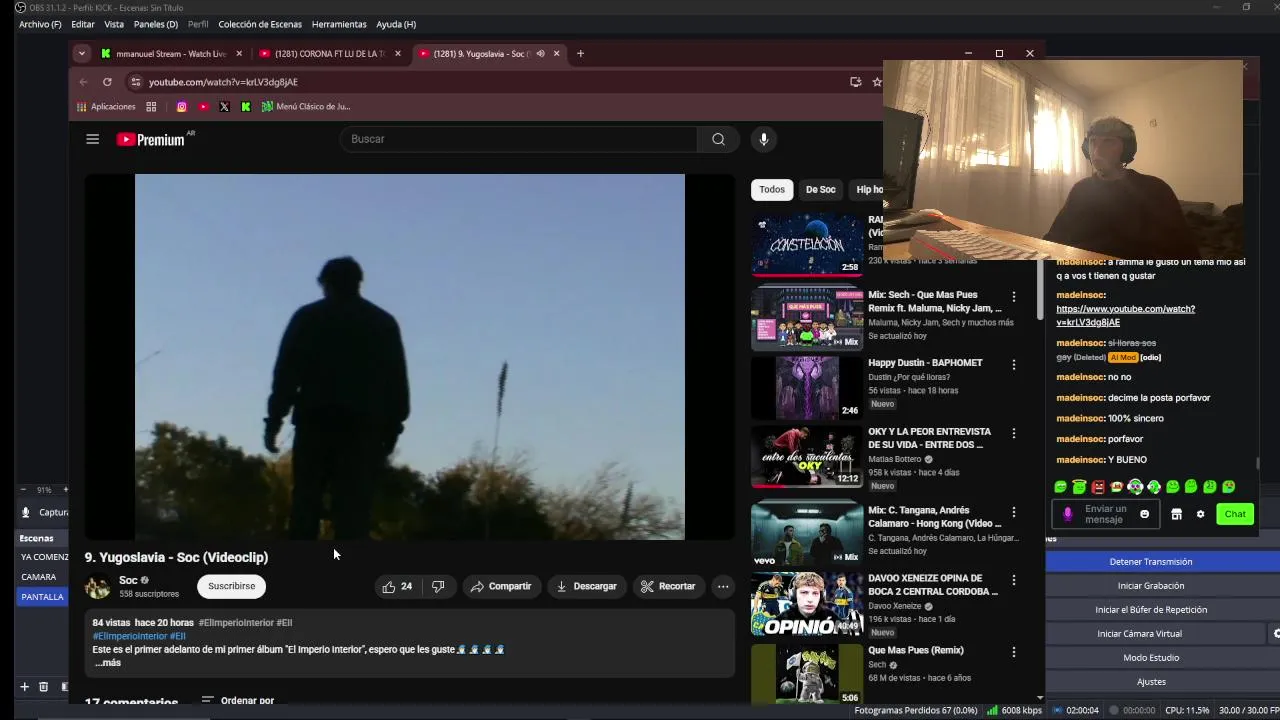Start voice search with microphone icon
This screenshot has width=1280, height=720.
pyautogui.click(x=763, y=139)
